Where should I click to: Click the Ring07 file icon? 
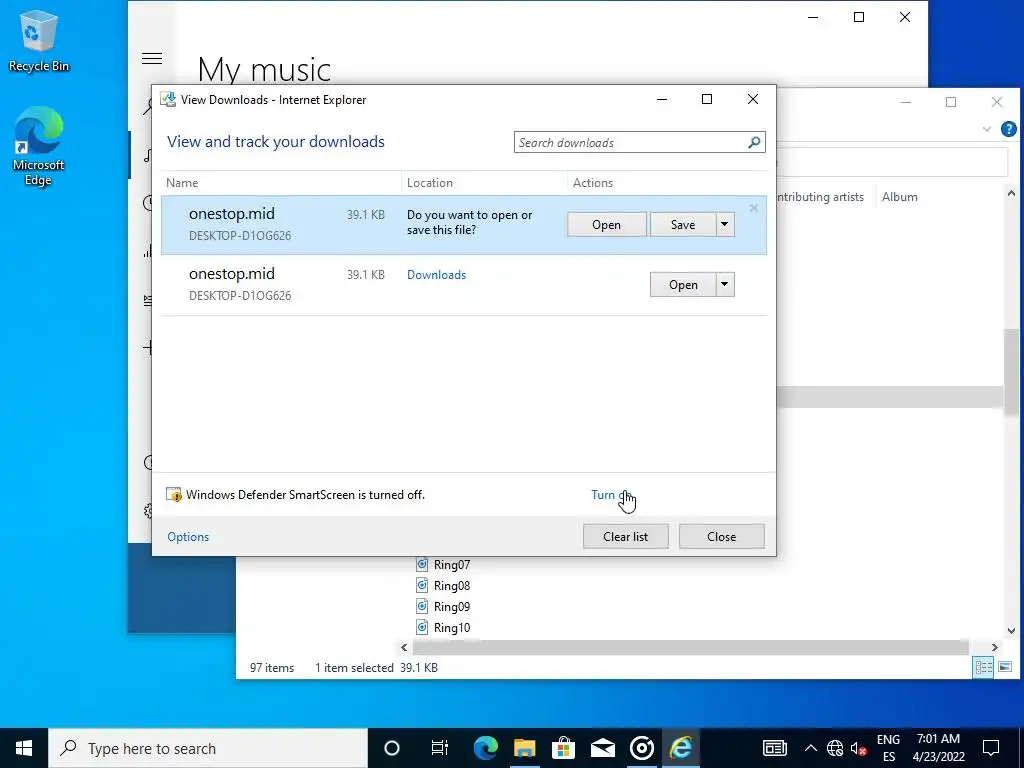(422, 564)
